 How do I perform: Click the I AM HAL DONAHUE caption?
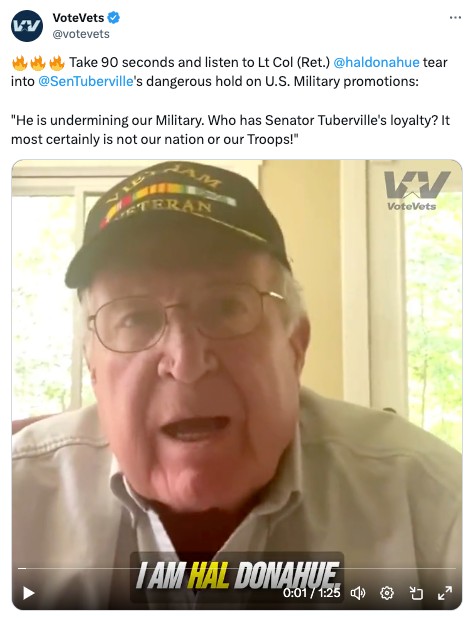click(237, 575)
